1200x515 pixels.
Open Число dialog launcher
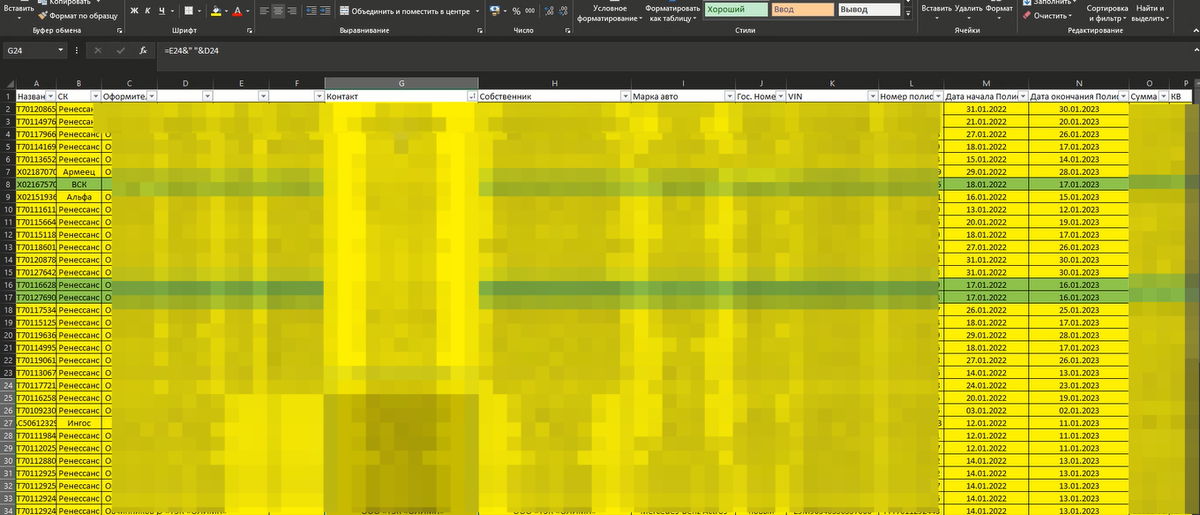pos(568,31)
